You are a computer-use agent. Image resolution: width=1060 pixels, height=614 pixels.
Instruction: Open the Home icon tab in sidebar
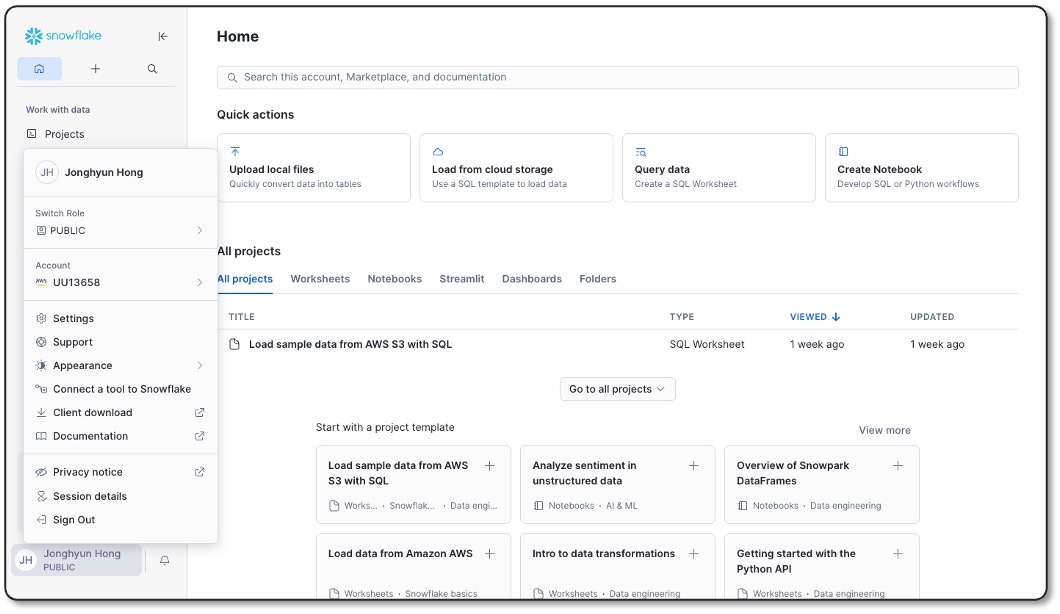tap(39, 68)
